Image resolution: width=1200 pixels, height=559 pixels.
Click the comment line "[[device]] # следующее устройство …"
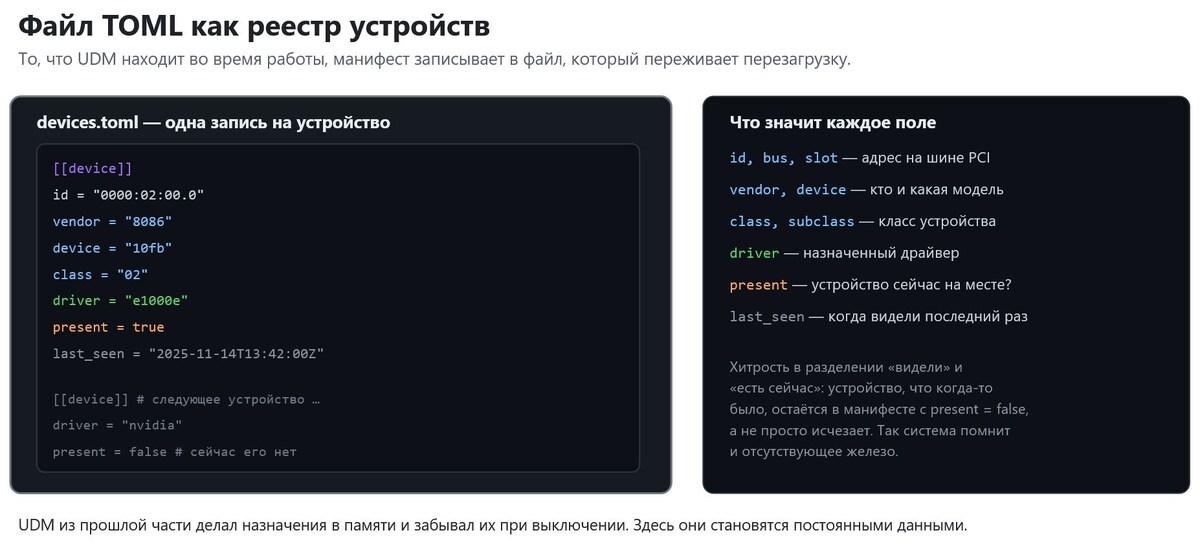click(x=186, y=399)
